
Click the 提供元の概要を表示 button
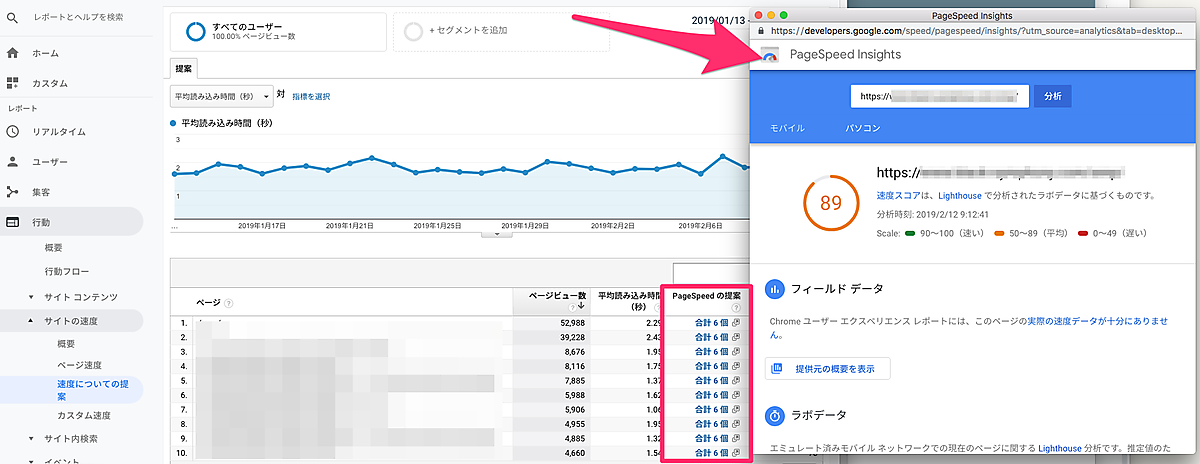pyautogui.click(x=827, y=369)
